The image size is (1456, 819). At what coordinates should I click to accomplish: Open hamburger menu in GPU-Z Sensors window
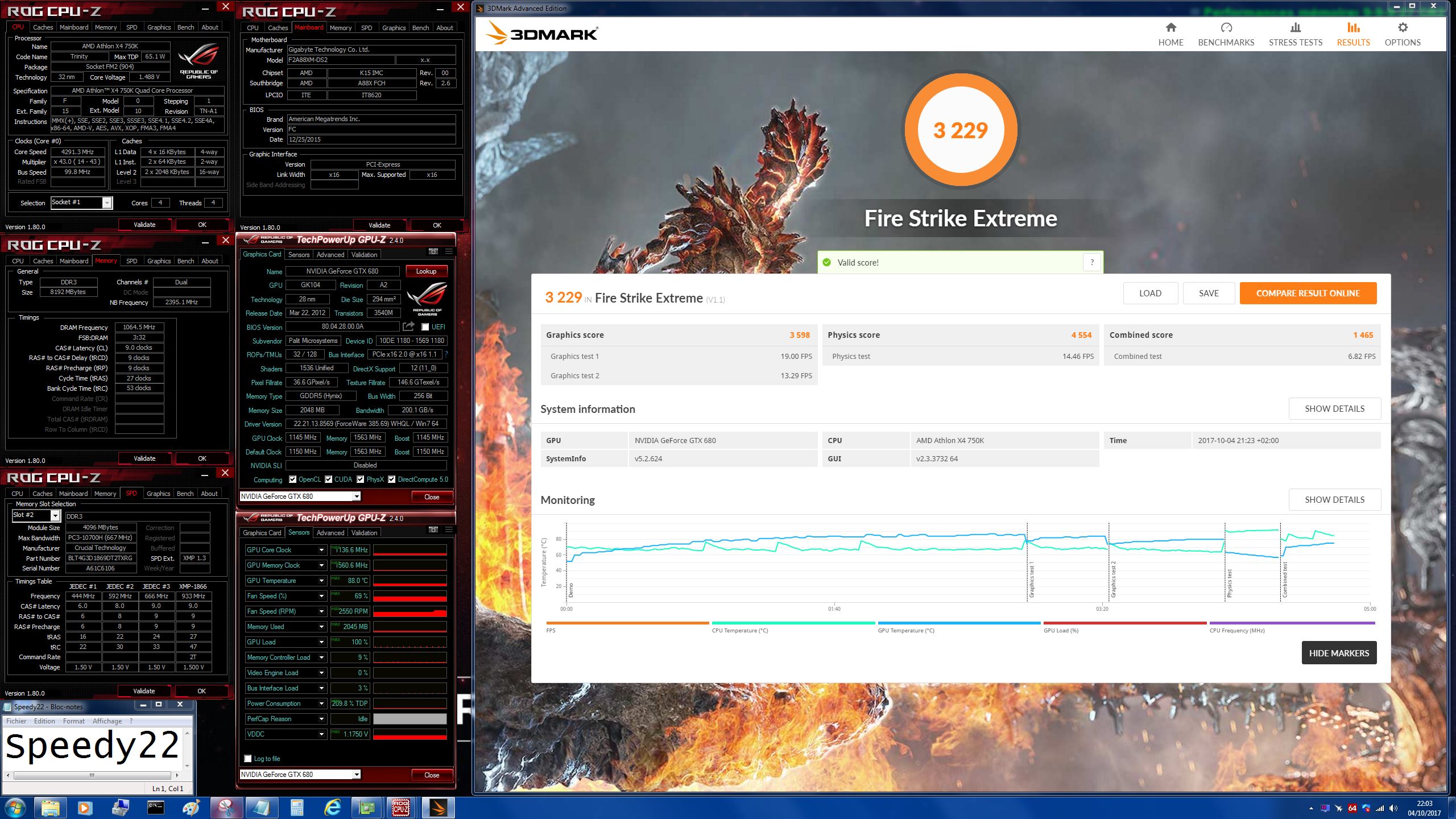[449, 530]
